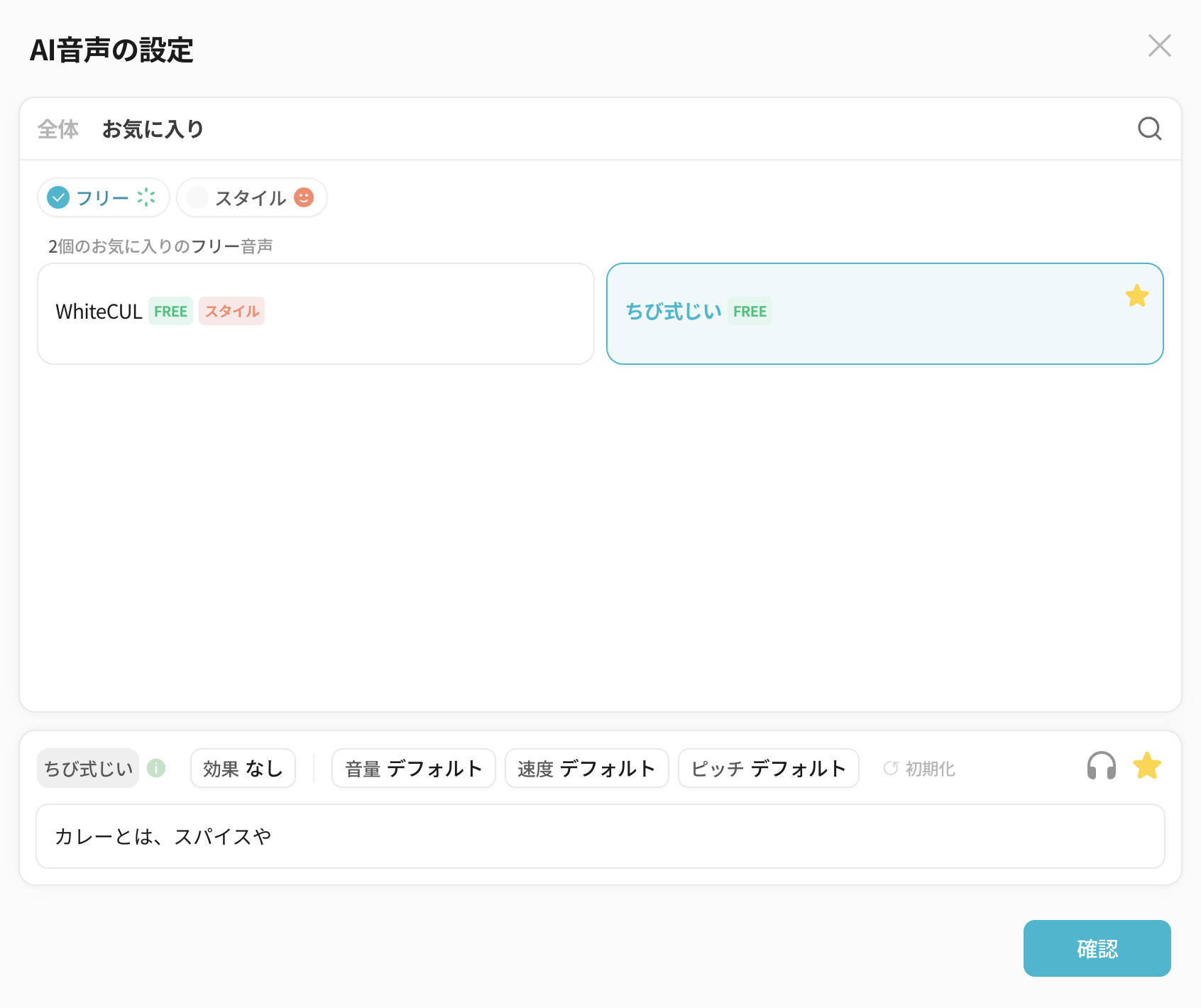Close the AI音声の設定 dialog
This screenshot has width=1201, height=1008.
[1159, 45]
